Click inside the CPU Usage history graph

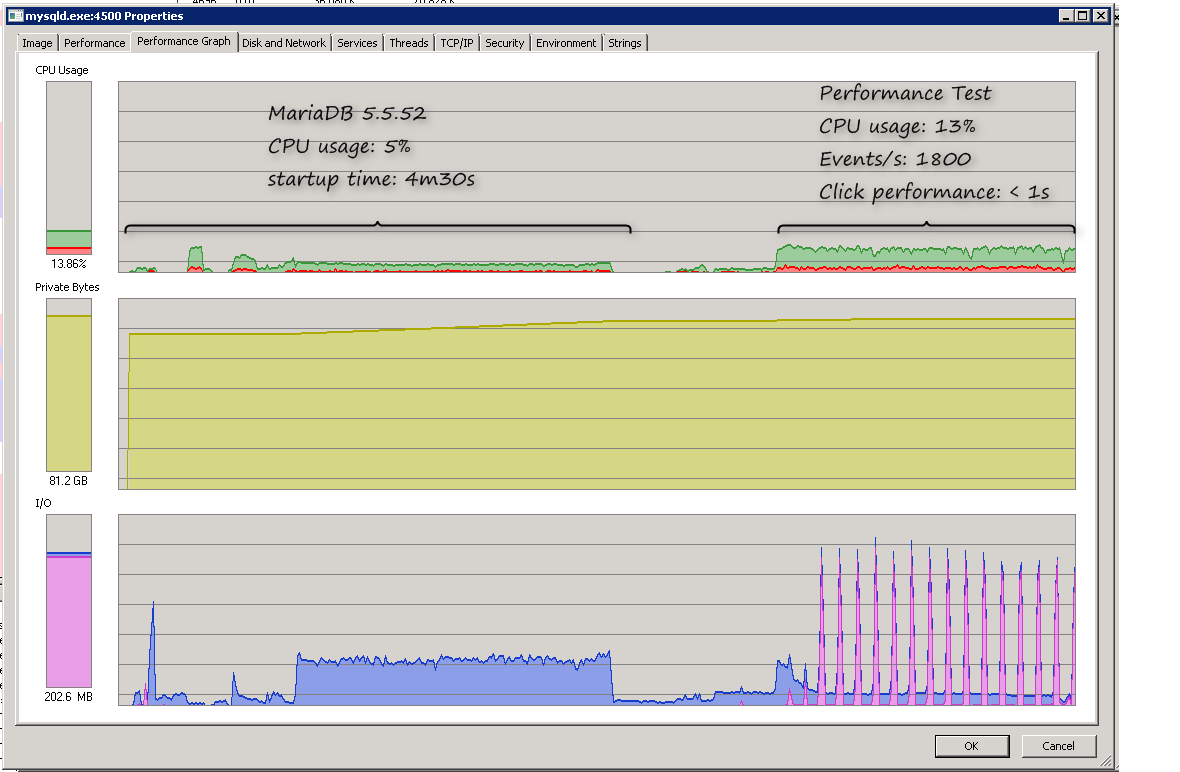point(596,176)
